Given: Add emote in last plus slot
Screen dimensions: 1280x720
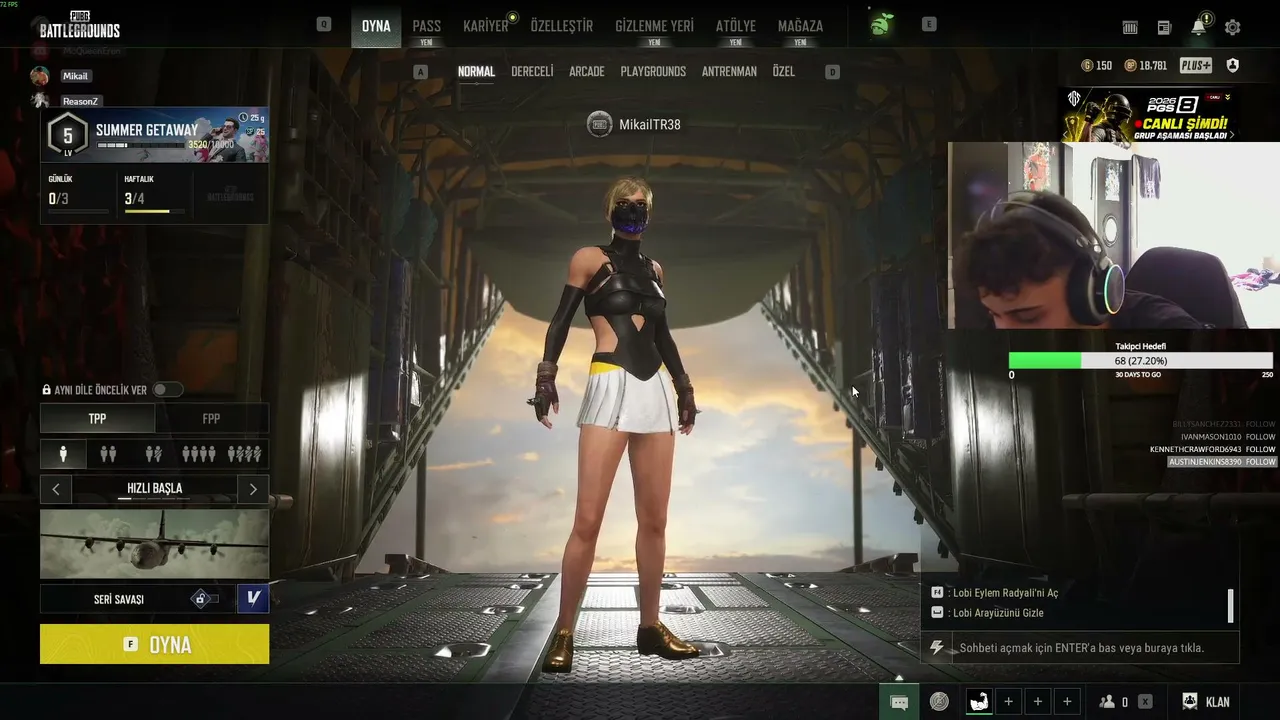Looking at the screenshot, I should click(x=1067, y=702).
